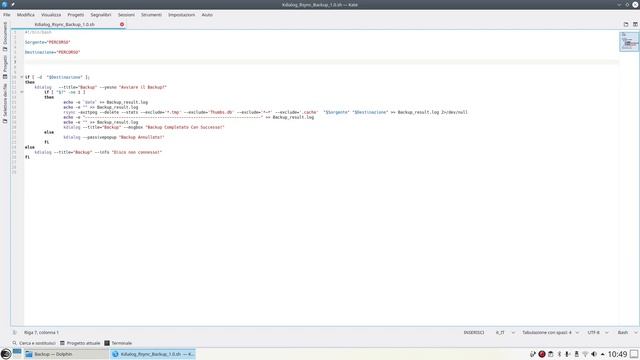
Task: Open the Wi-Fi network tray icon
Action: click(x=585, y=354)
